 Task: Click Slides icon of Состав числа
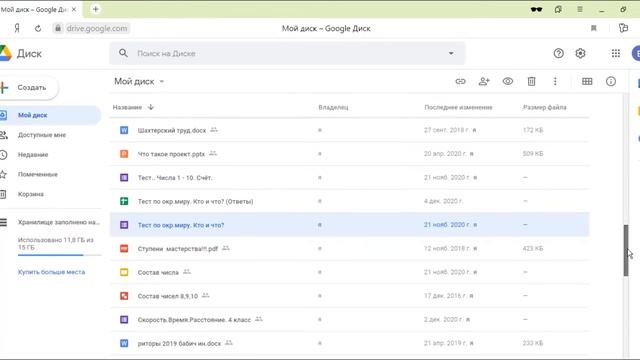(124, 272)
